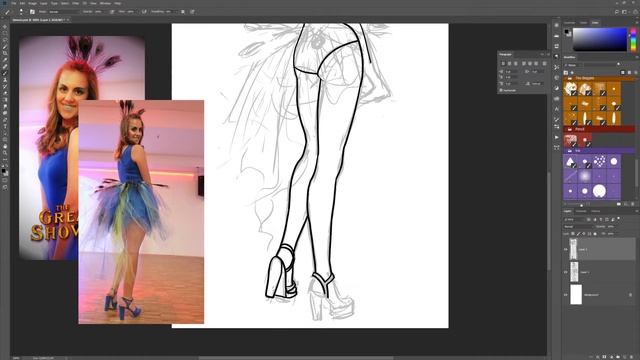Select the Lasso tool

[5, 40]
